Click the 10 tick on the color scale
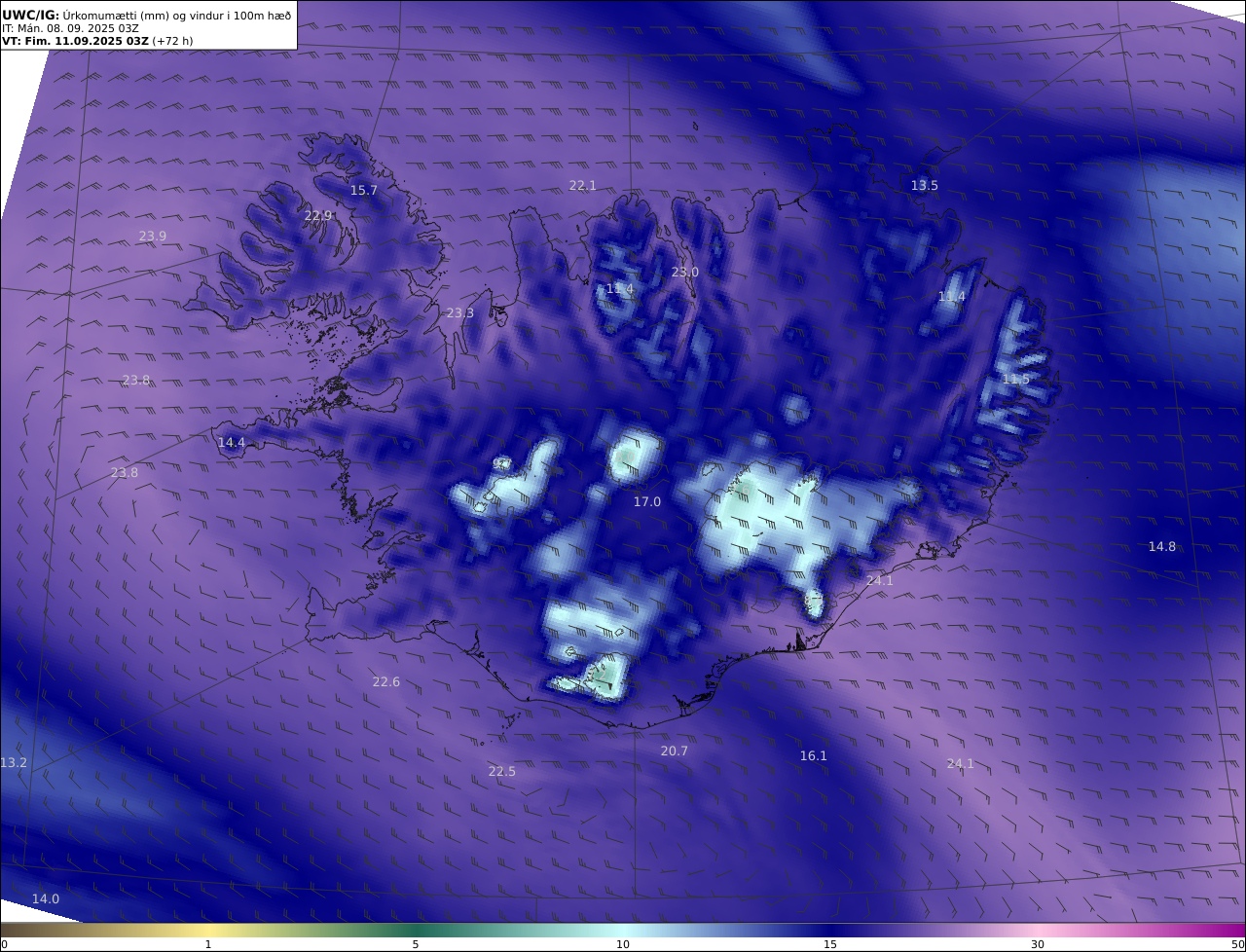This screenshot has height=952, width=1246. (623, 944)
